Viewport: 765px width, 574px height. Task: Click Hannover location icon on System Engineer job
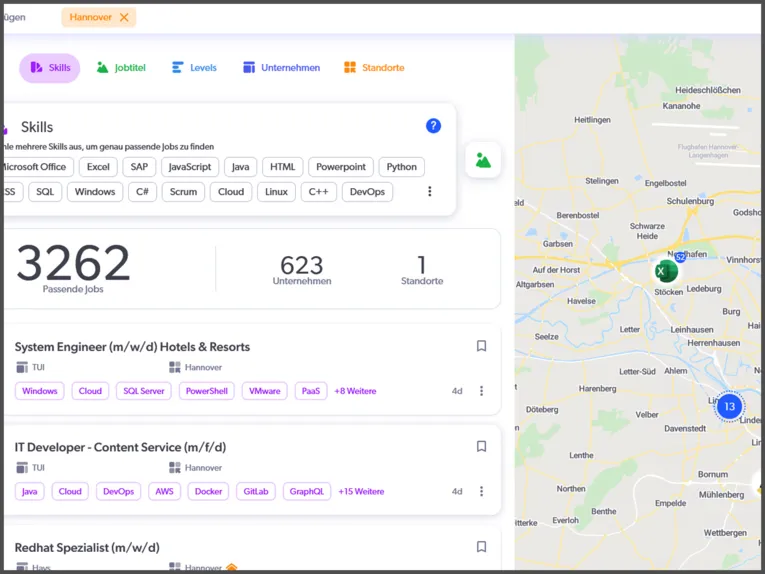[175, 367]
